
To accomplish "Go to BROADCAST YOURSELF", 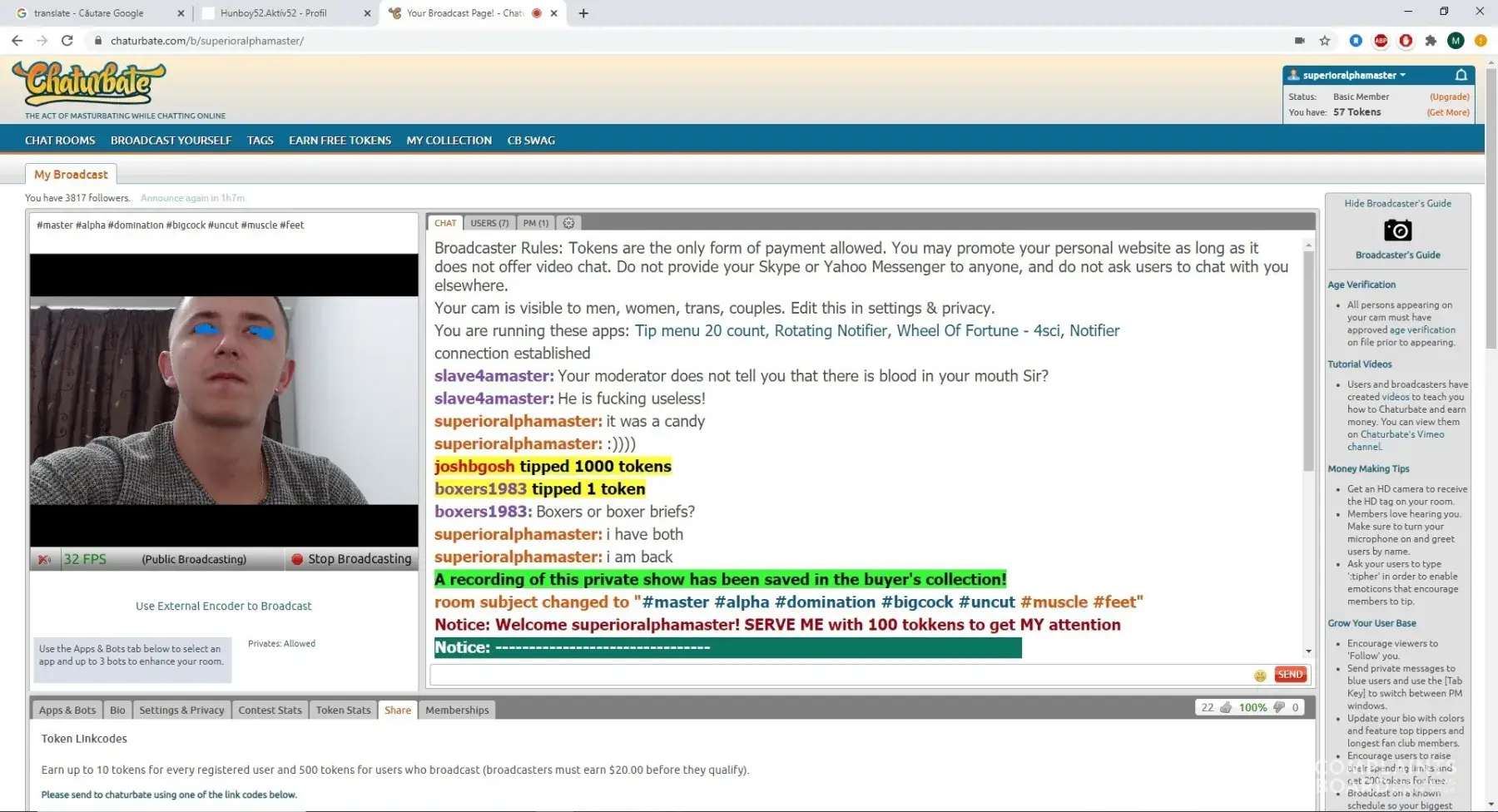I will [x=171, y=141].
